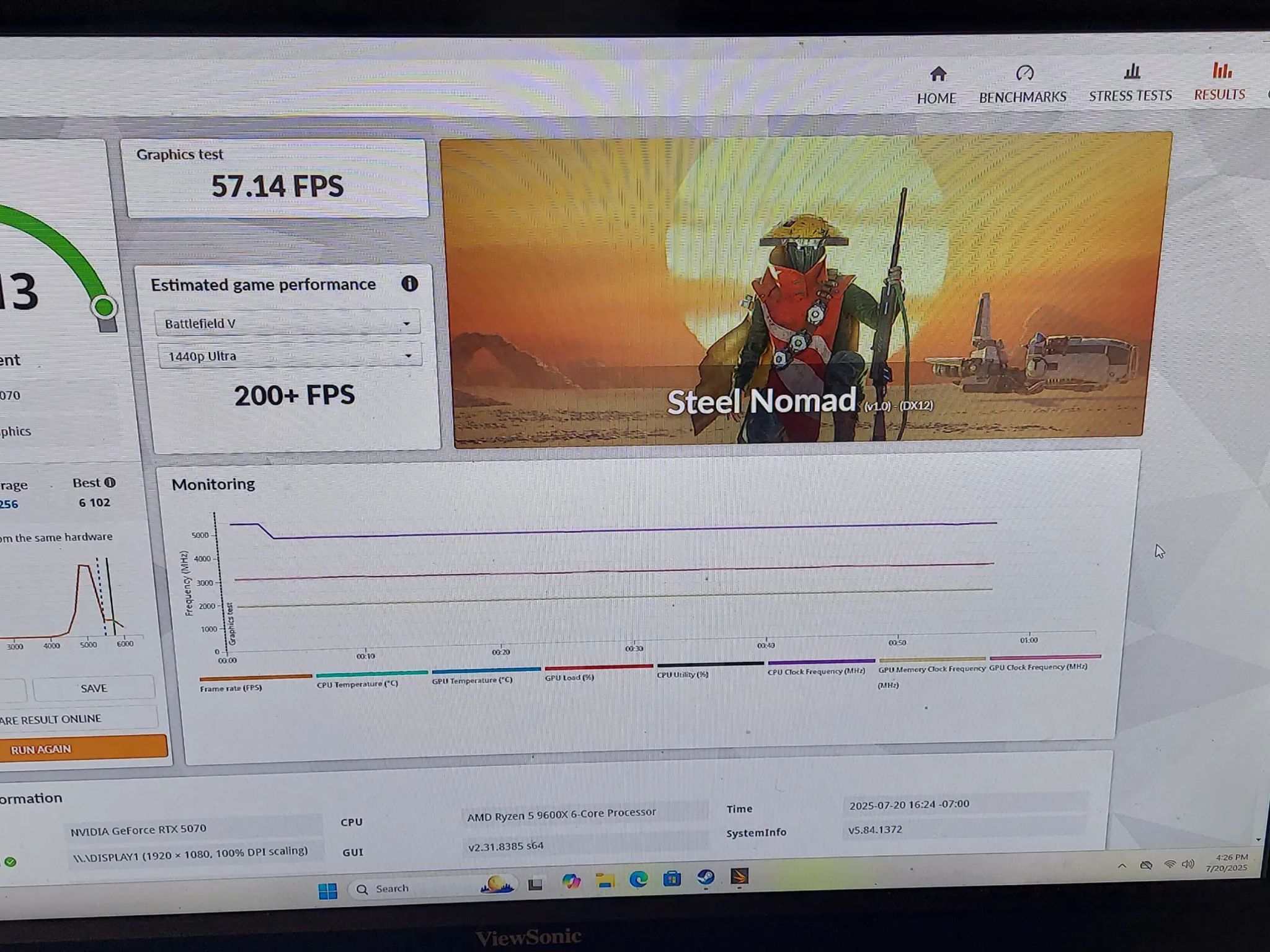Open the Task View icon
The width and height of the screenshot is (1270, 952).
tap(535, 884)
